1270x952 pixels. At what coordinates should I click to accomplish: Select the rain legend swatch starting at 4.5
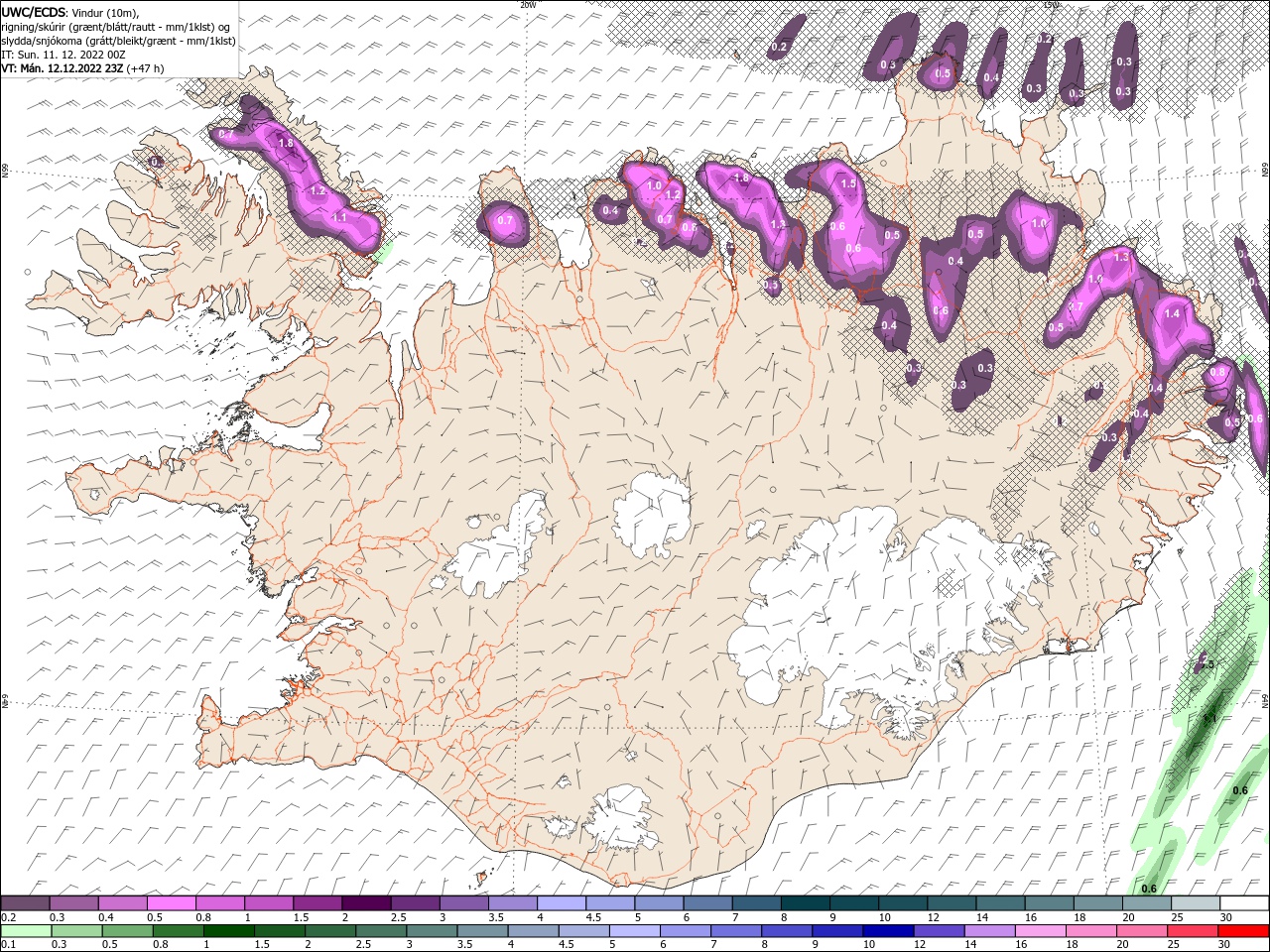coord(583,930)
